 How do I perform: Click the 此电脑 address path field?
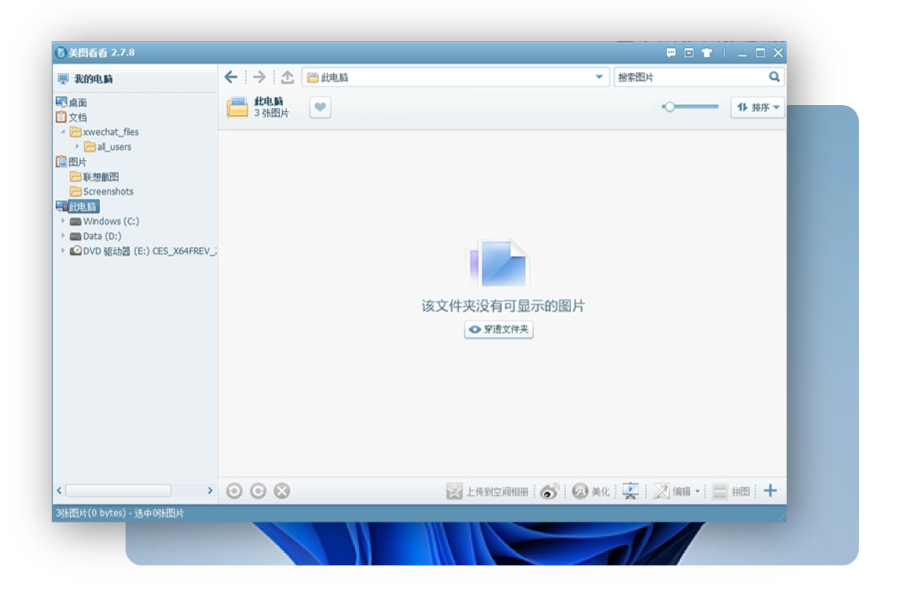455,77
